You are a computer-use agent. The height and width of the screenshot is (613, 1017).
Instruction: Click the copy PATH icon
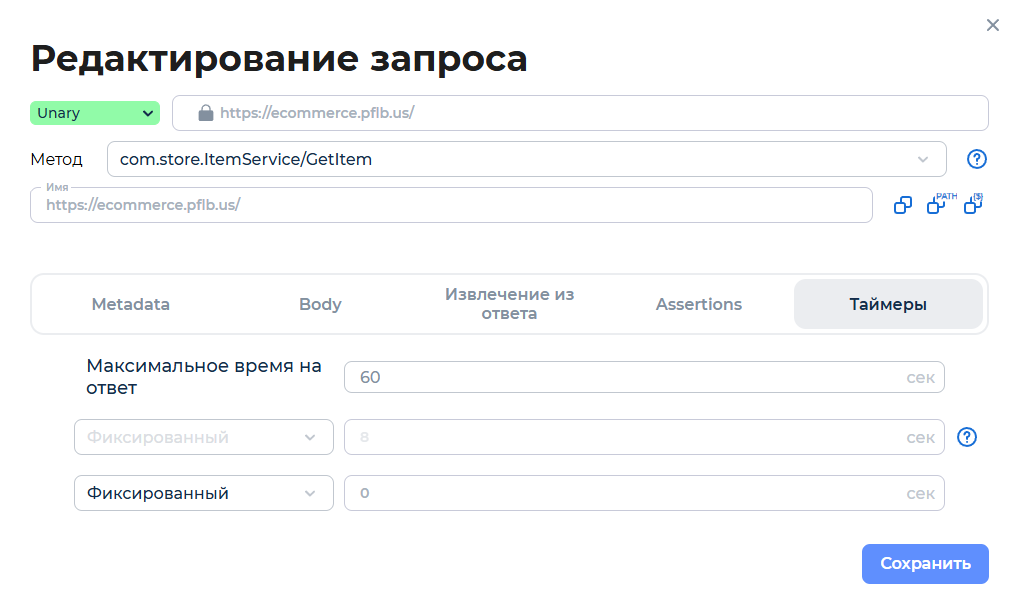[x=937, y=204]
